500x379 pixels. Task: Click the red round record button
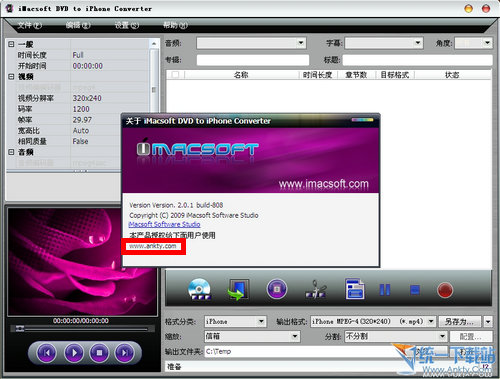(x=445, y=290)
